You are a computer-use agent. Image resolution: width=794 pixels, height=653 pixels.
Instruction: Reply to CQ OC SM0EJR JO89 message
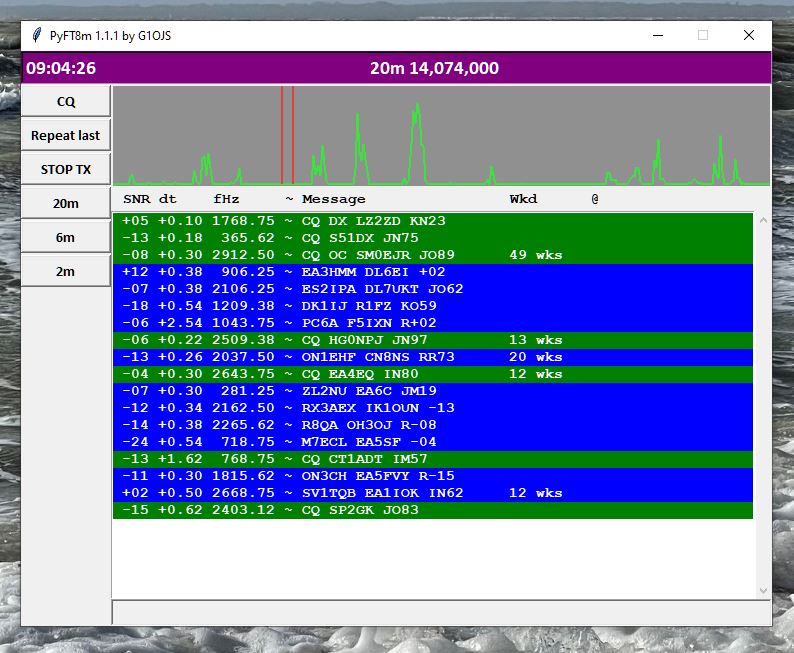[432, 255]
